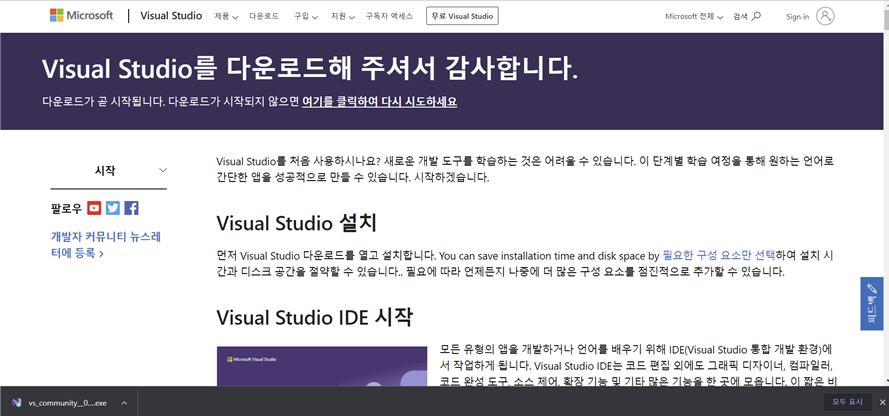Click the vs_community exe download item

tap(69, 402)
